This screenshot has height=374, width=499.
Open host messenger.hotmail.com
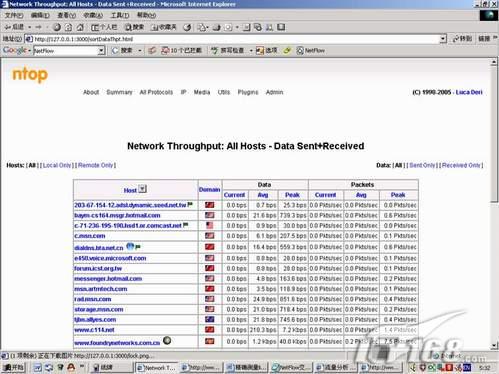(108, 279)
